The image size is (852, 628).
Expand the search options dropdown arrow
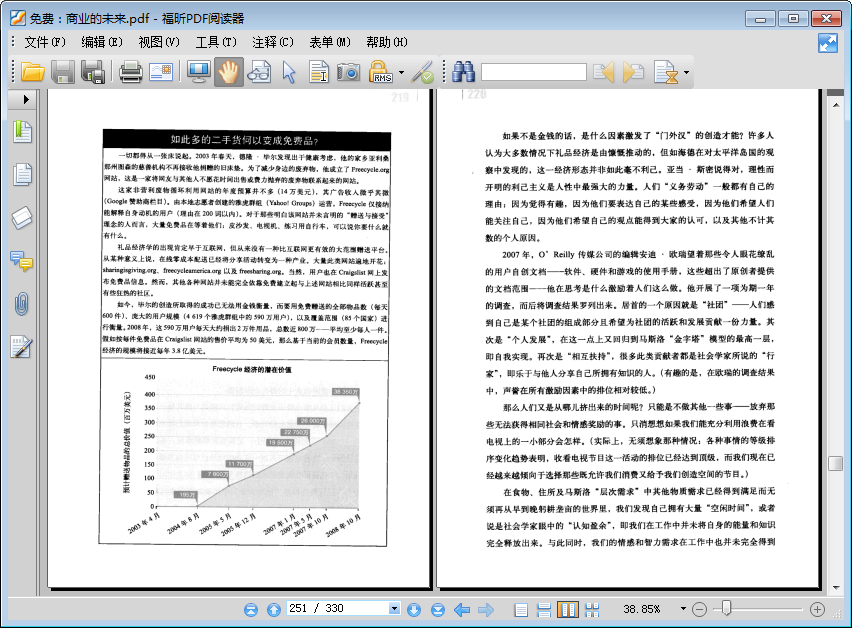tap(686, 72)
